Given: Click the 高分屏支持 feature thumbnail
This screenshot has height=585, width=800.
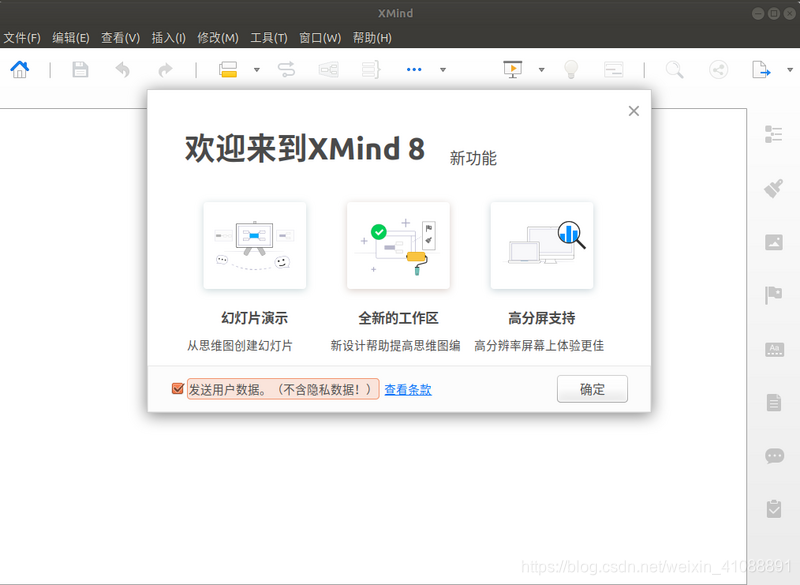Looking at the screenshot, I should point(542,245).
